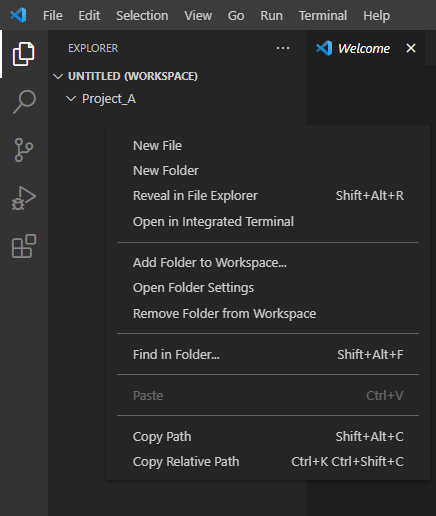The width and height of the screenshot is (436, 516).
Task: Select Reveal in File Explorer
Action: point(268,196)
